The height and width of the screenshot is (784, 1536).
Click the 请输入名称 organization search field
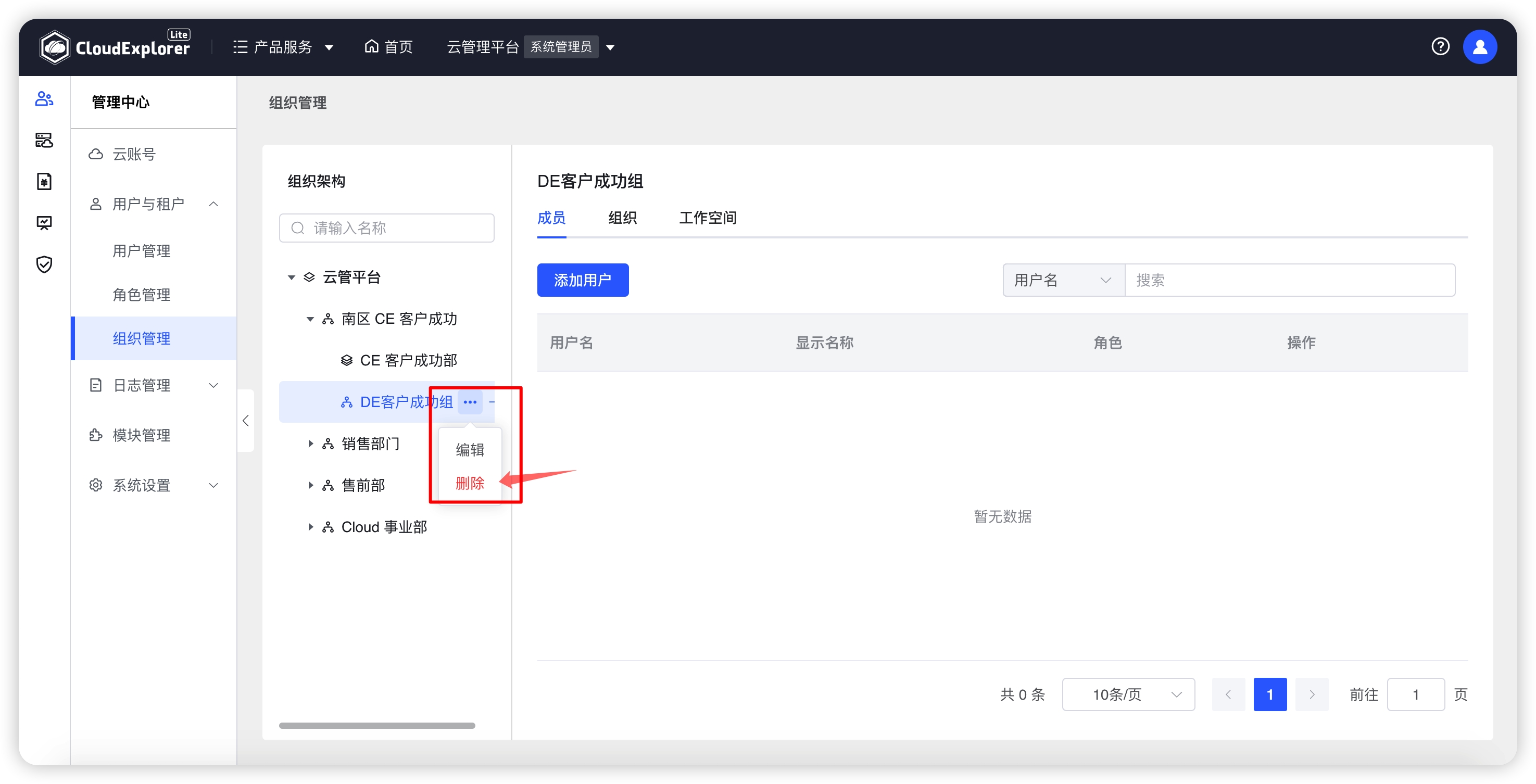click(x=386, y=227)
